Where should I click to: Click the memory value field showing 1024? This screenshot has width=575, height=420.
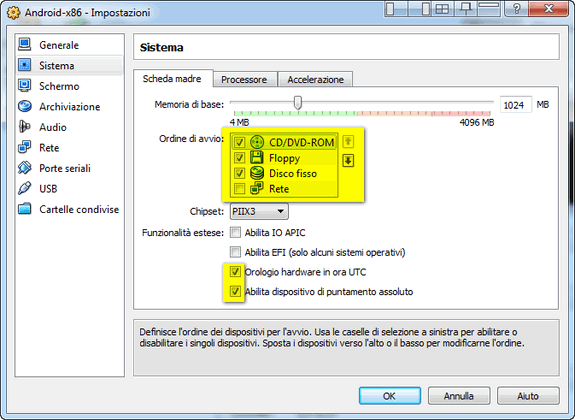pyautogui.click(x=515, y=105)
